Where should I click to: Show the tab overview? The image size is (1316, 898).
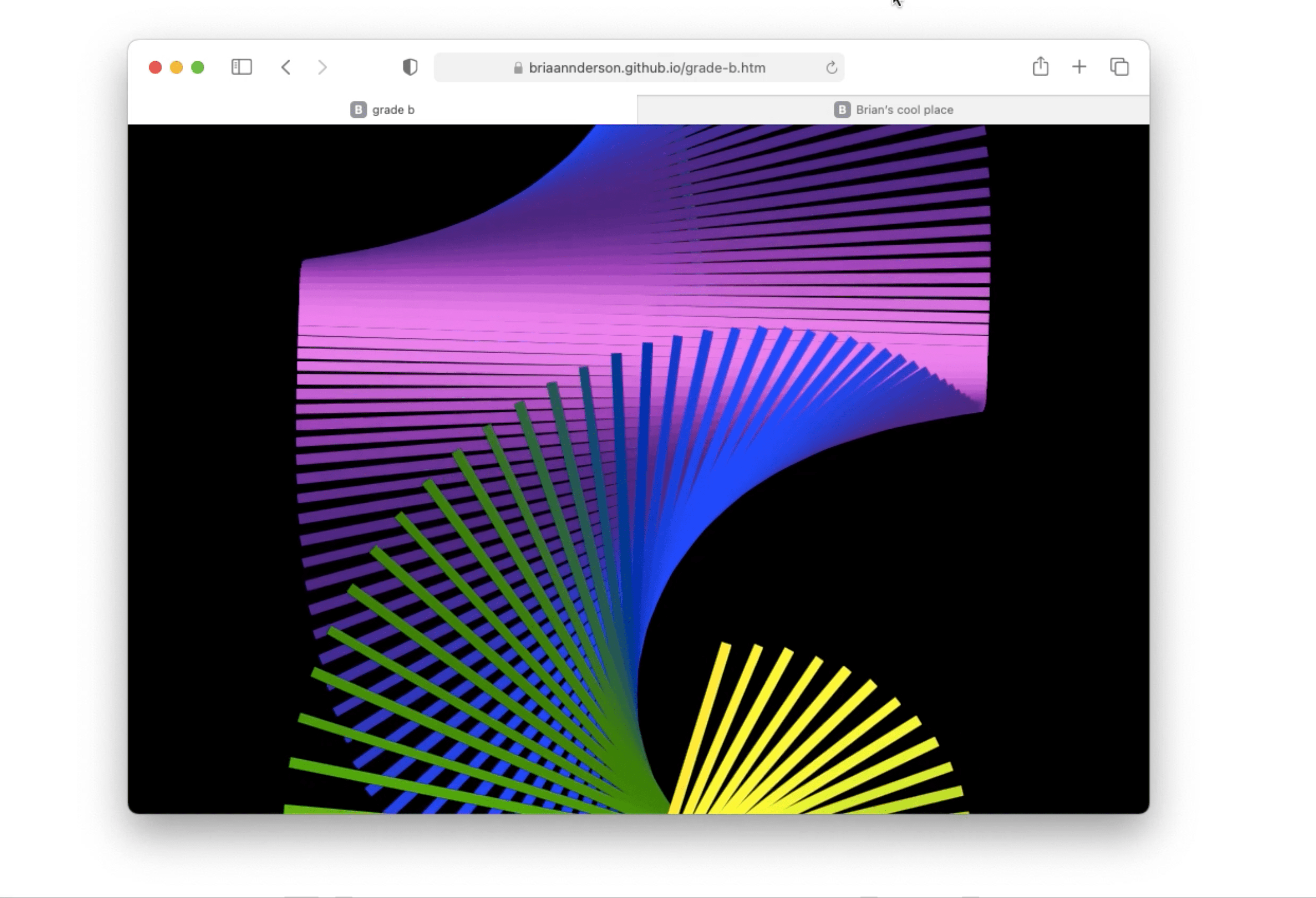[x=1119, y=67]
